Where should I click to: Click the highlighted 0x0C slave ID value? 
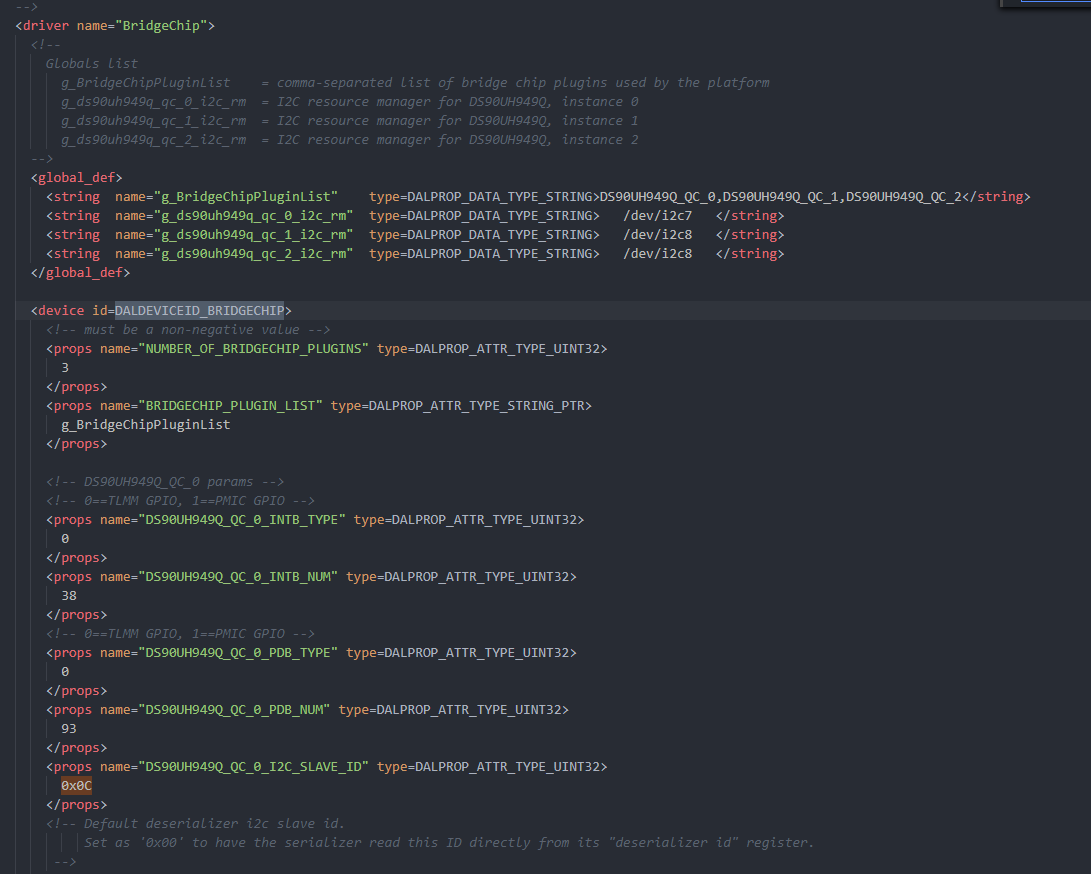click(x=76, y=786)
